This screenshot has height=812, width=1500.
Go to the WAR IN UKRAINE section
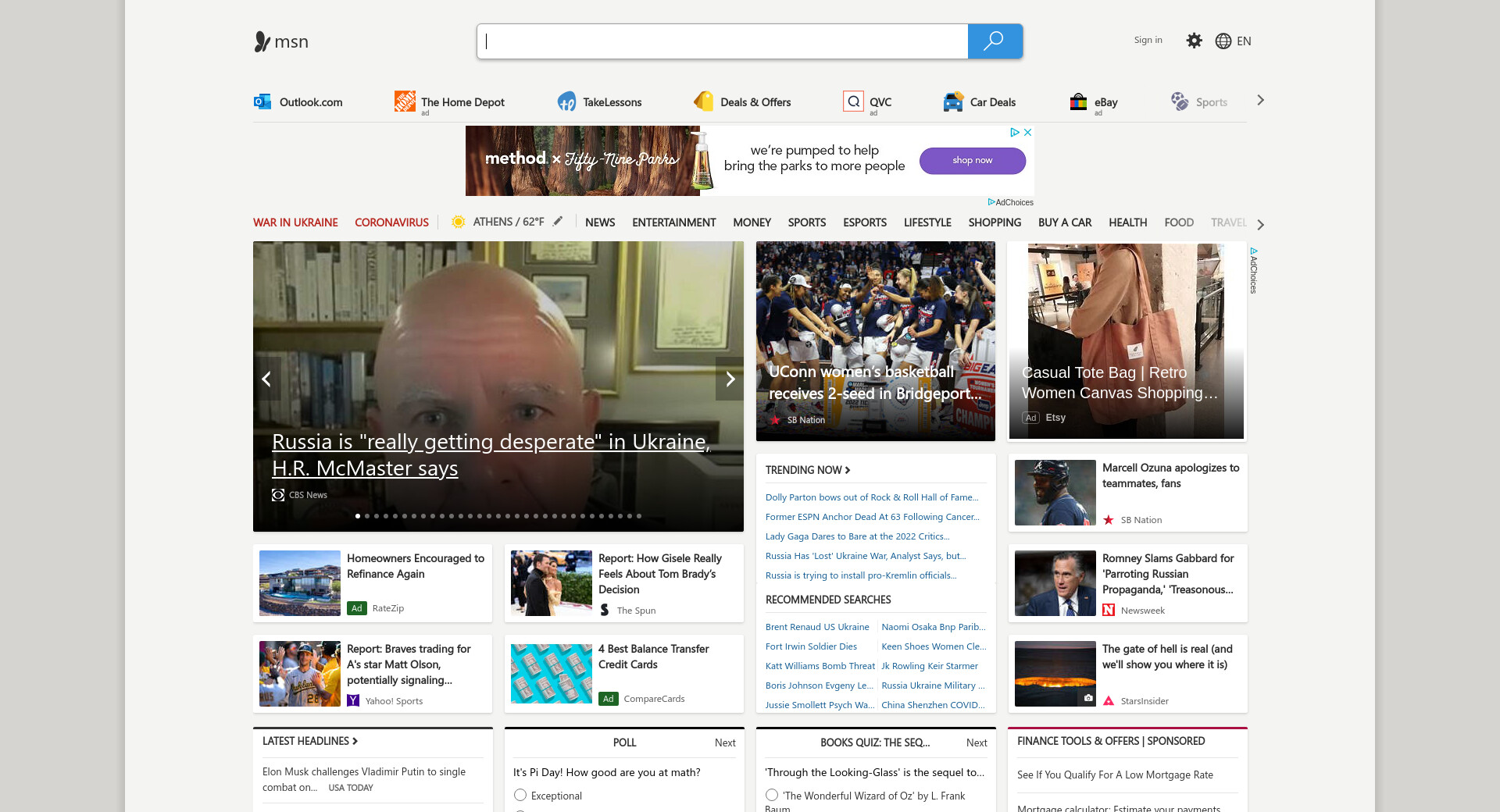(295, 223)
